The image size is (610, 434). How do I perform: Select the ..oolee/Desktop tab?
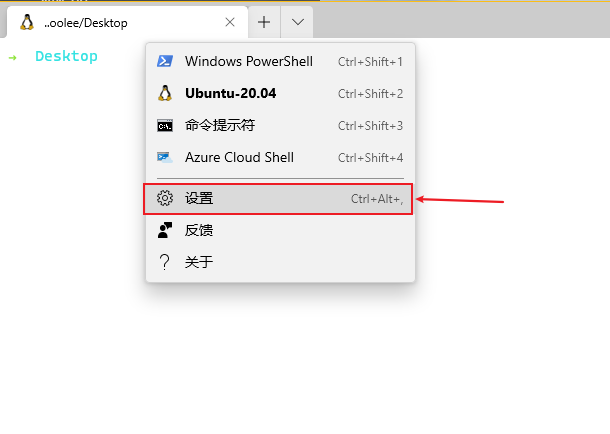pos(127,22)
